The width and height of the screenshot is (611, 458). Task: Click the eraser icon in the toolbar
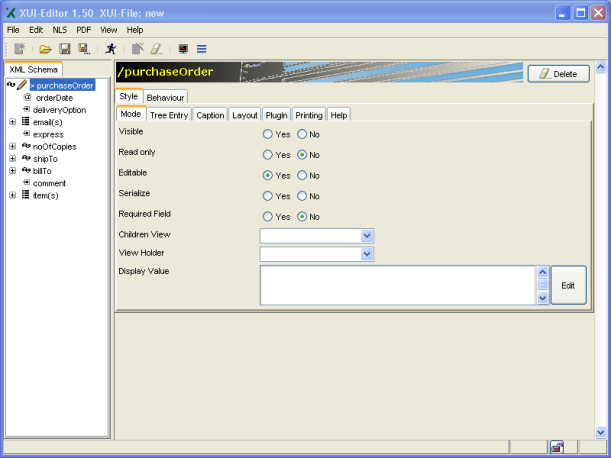156,48
